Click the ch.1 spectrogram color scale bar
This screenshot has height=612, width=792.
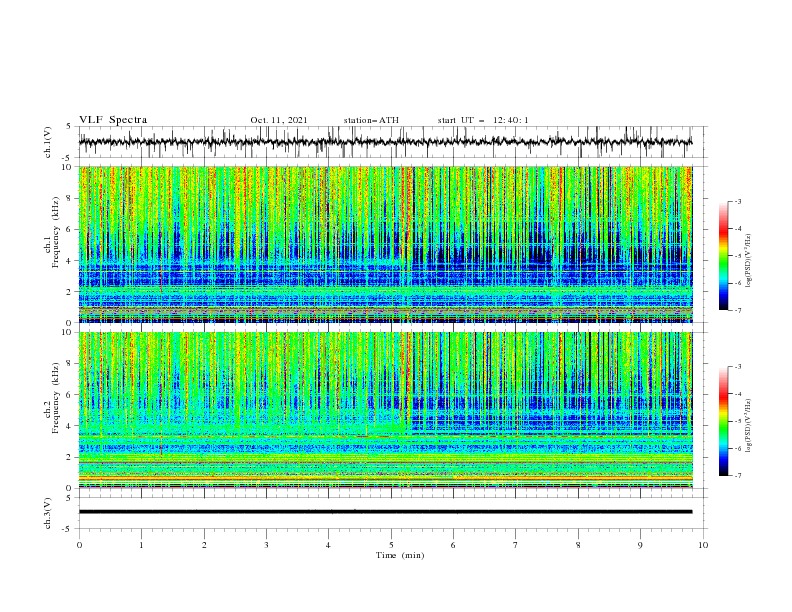tap(724, 256)
